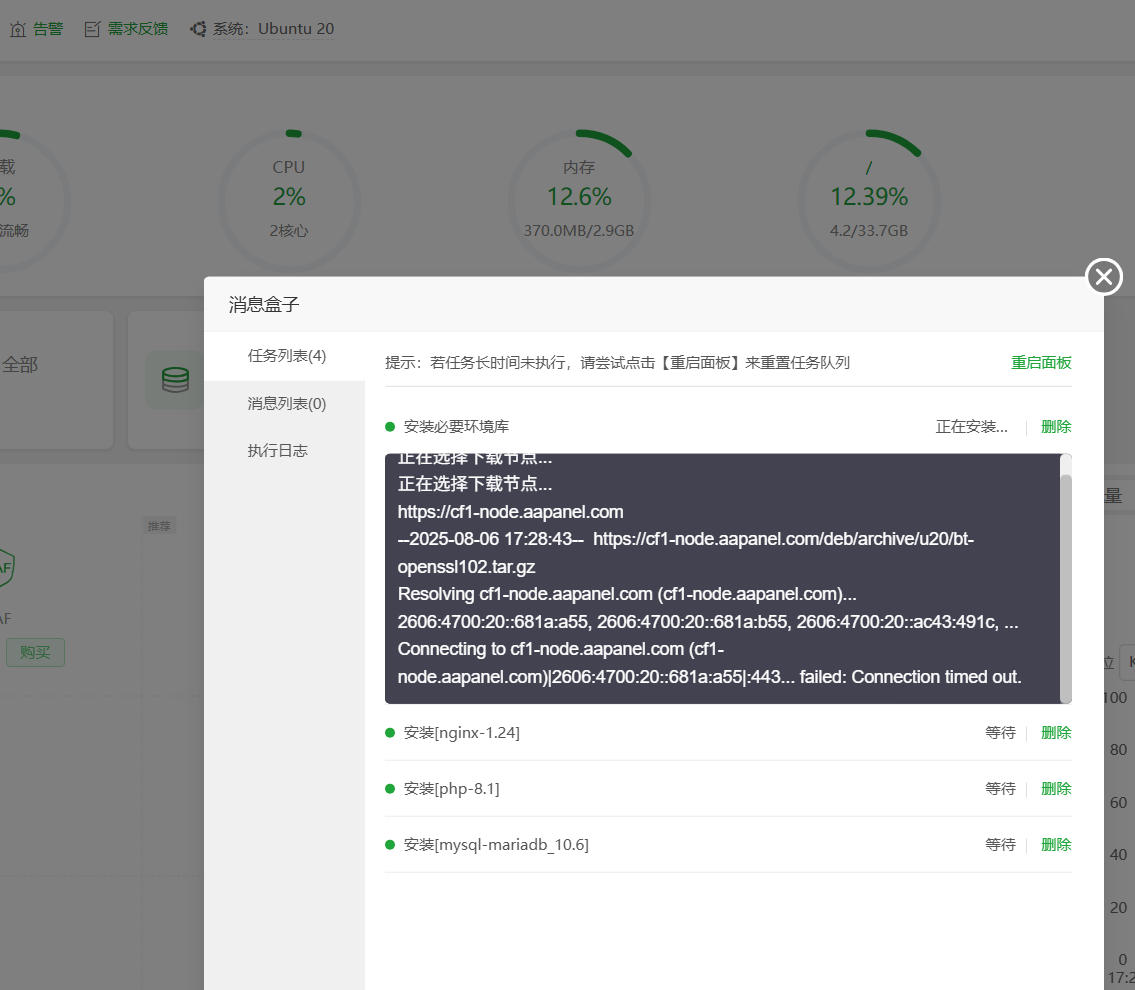Click the 2核心 CPU core label

pyautogui.click(x=289, y=231)
